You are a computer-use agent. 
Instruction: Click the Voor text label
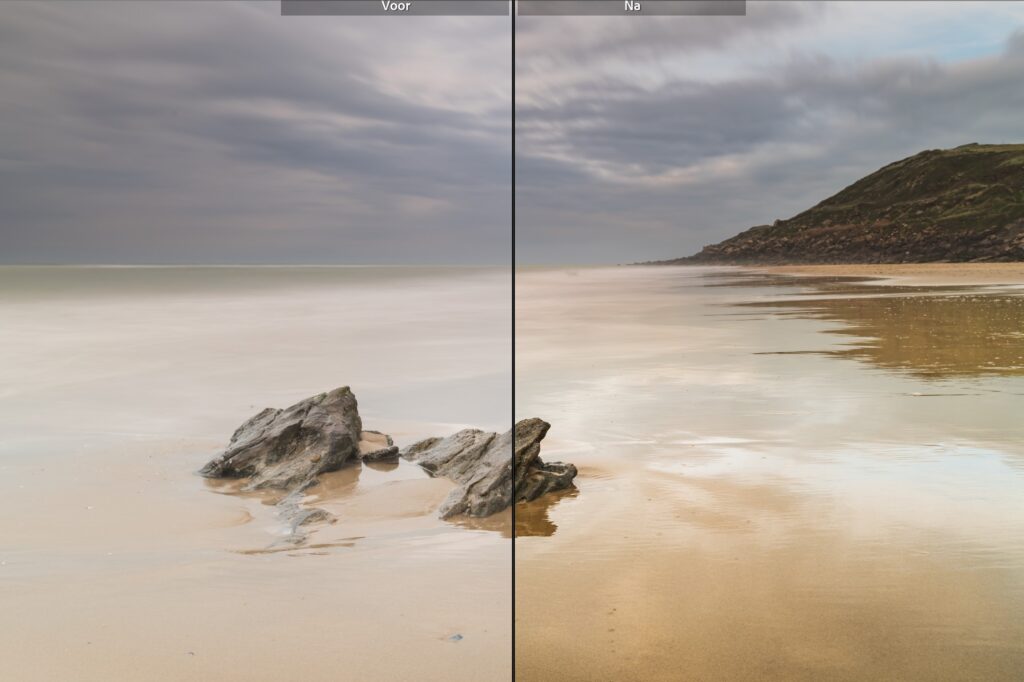(x=398, y=8)
